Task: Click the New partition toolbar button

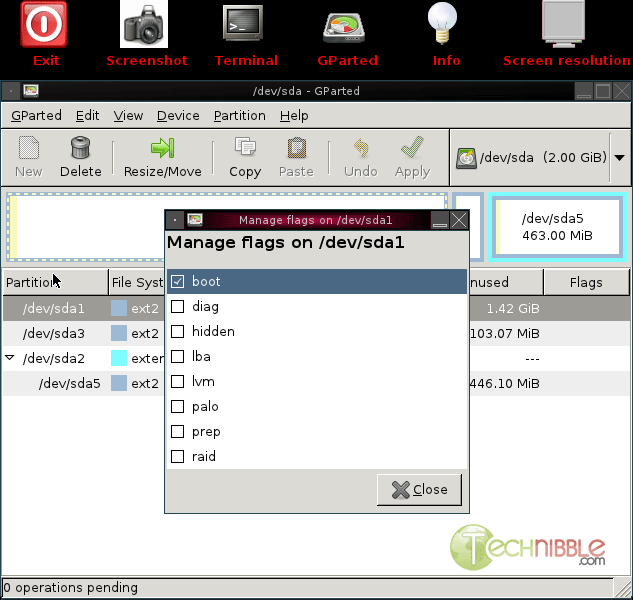Action: coord(29,157)
